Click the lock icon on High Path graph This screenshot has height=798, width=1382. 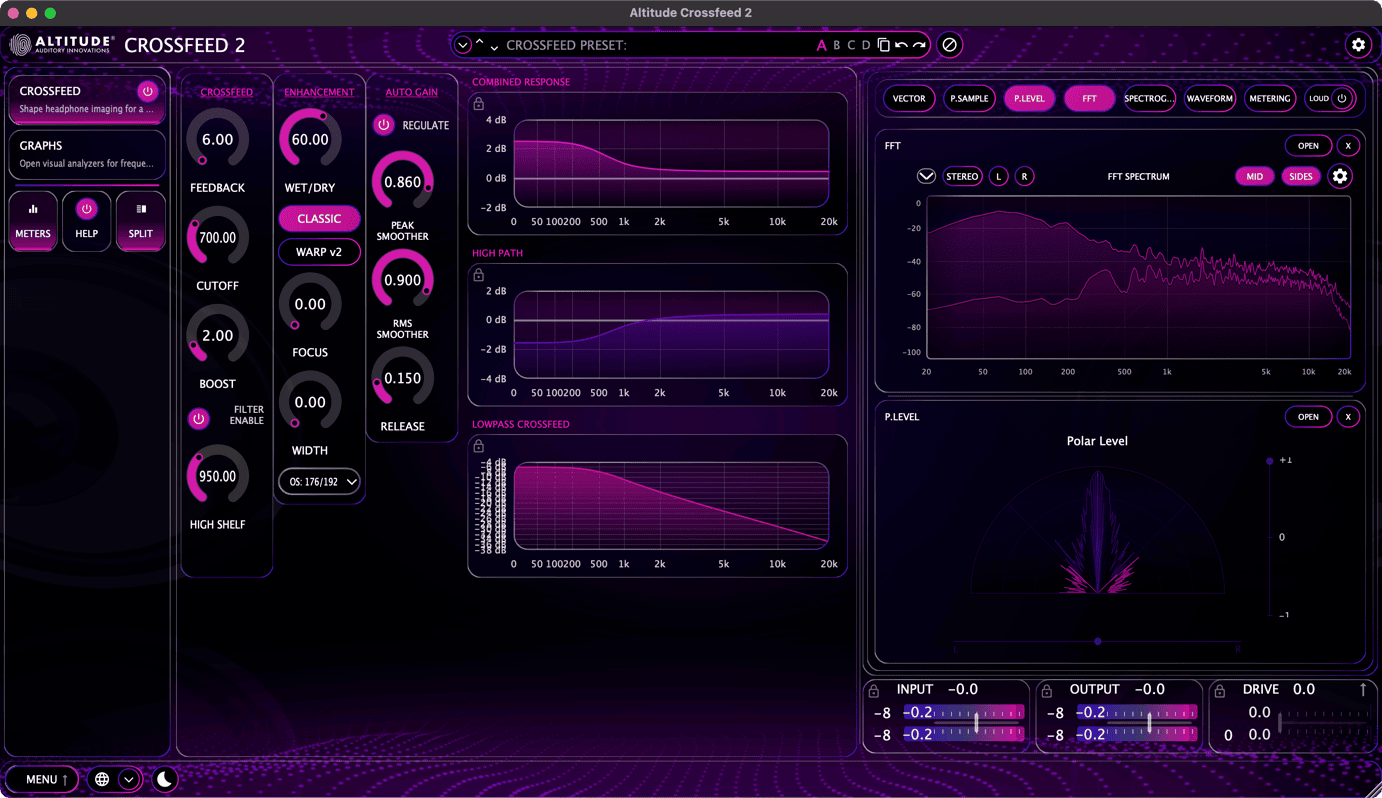[478, 275]
